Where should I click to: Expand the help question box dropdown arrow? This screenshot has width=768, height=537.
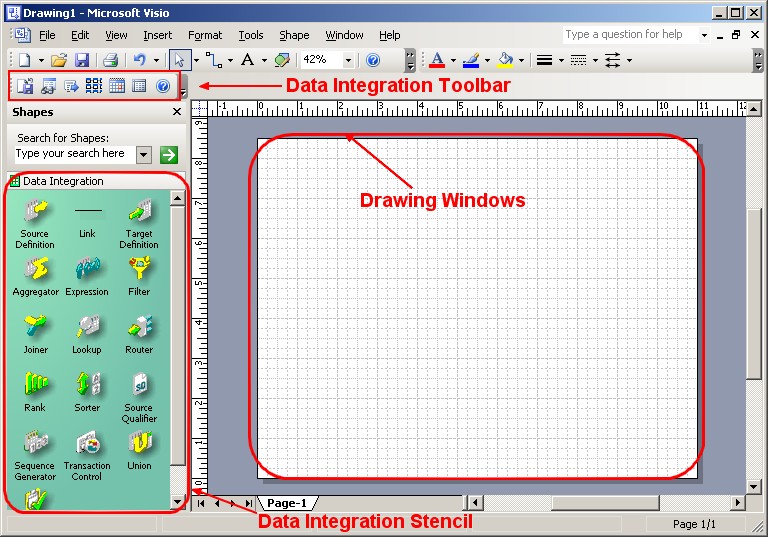click(x=704, y=35)
